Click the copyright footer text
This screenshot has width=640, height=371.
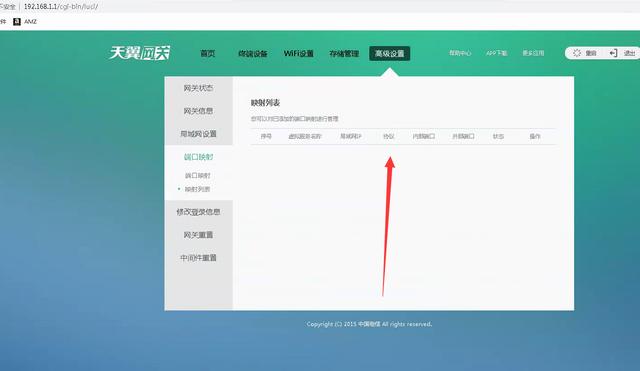369,324
